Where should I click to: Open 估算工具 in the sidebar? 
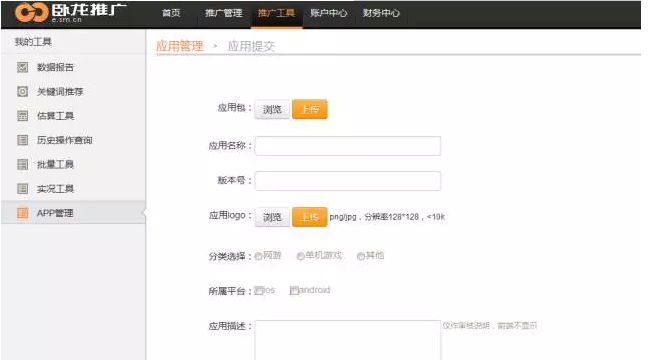[55, 116]
